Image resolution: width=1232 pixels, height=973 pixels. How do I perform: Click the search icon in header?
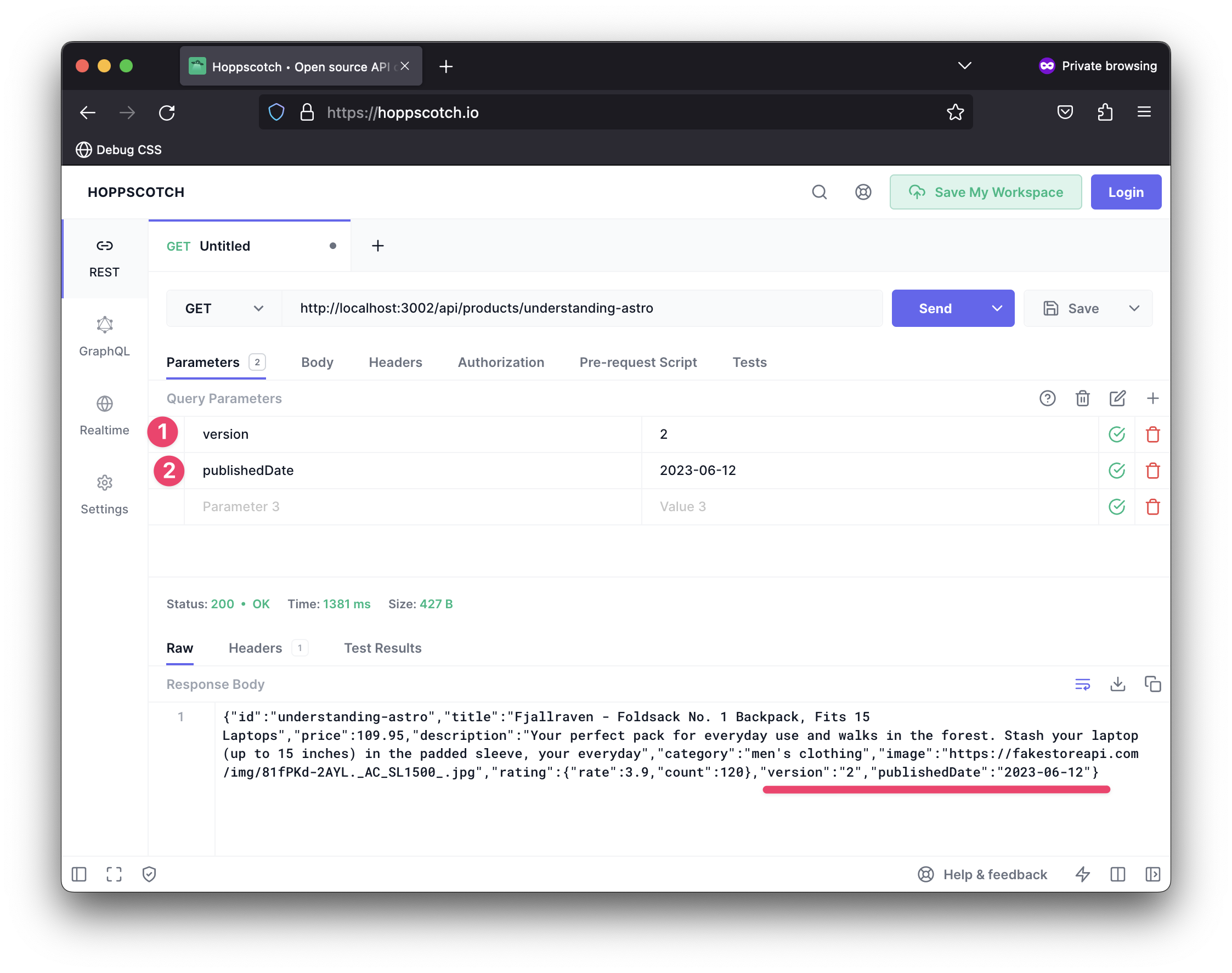[x=819, y=192]
